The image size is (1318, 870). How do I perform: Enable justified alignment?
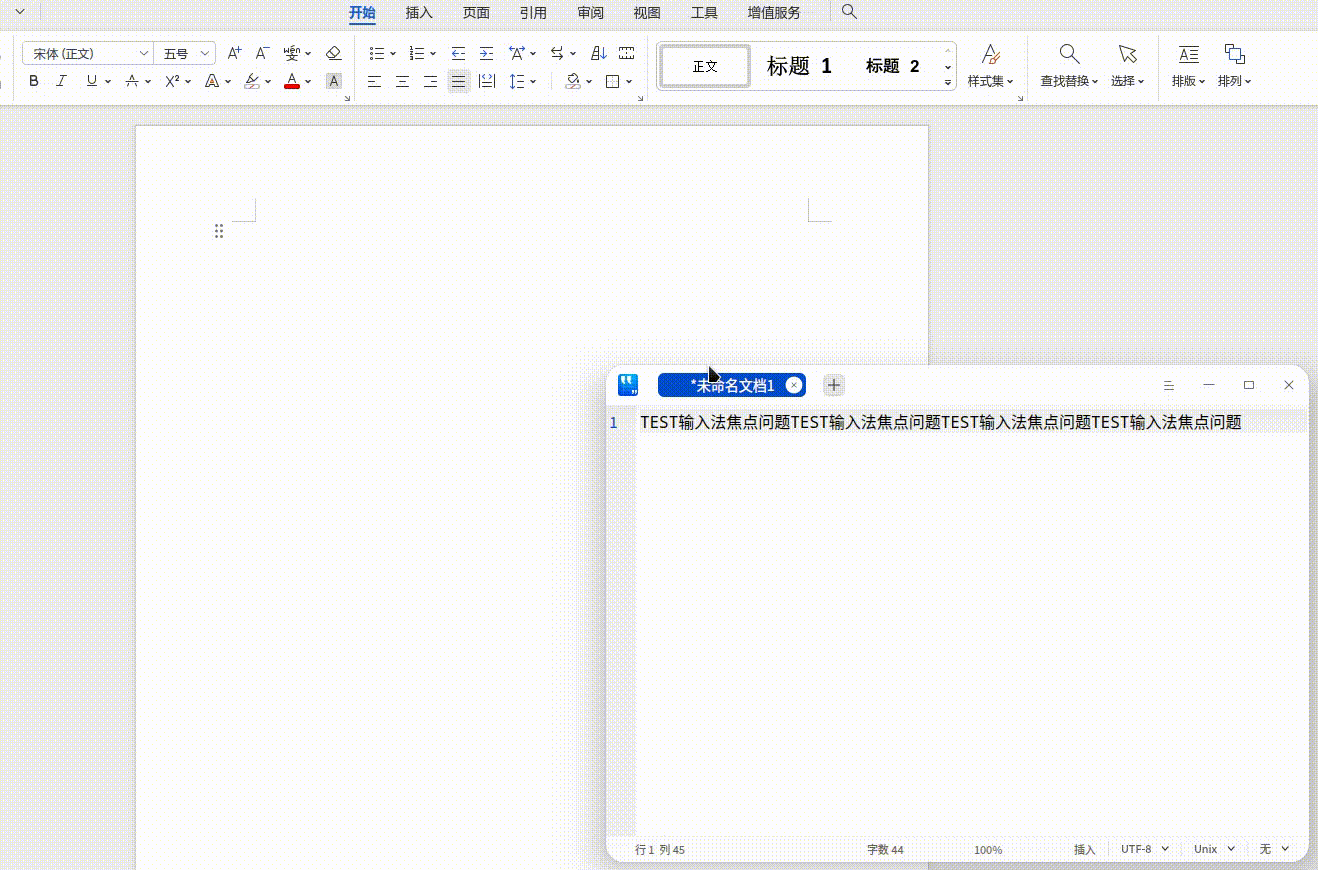458,81
